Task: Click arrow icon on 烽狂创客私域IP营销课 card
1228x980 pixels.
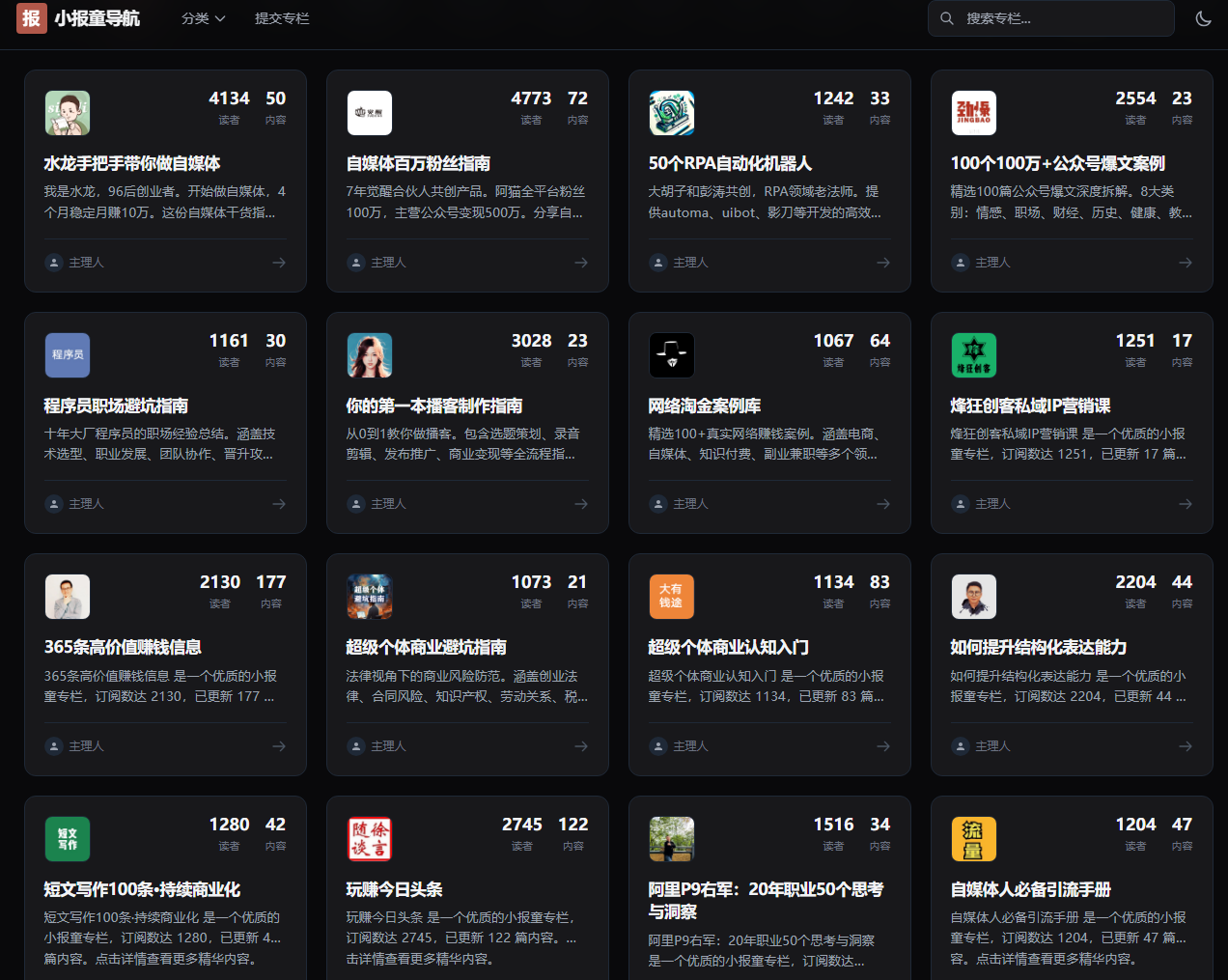Action: [x=1186, y=504]
